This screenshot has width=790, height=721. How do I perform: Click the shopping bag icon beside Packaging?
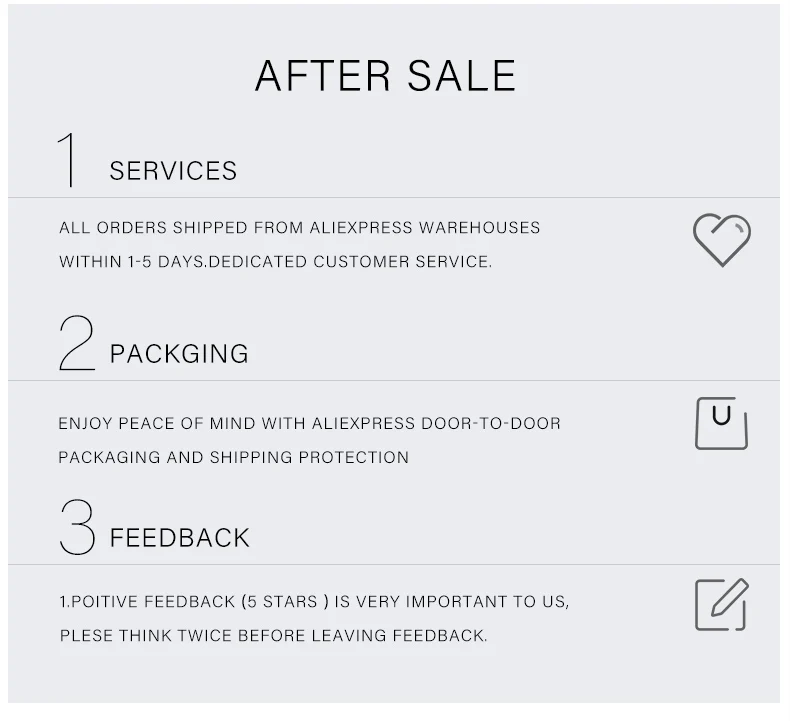721,423
